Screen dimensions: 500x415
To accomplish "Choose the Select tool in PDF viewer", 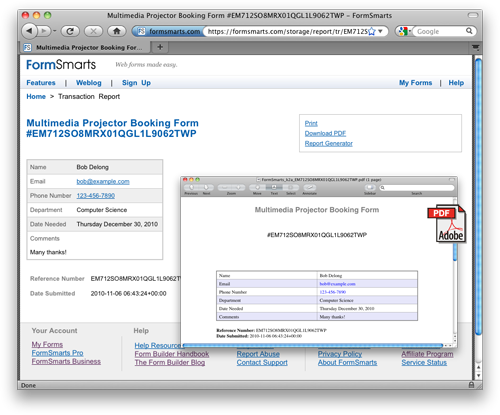I will tap(291, 188).
